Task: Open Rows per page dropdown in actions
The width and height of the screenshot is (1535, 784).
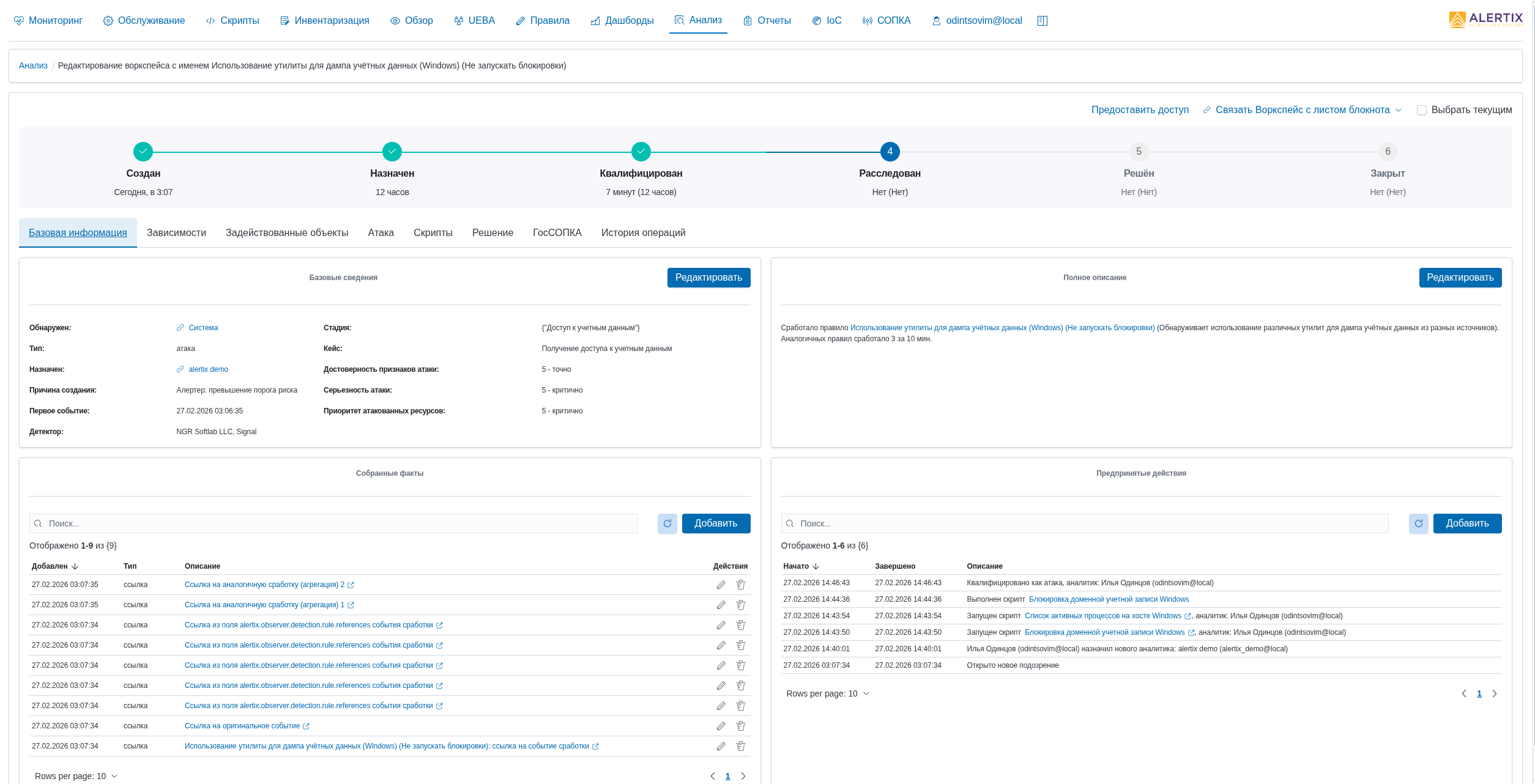Action: click(828, 693)
